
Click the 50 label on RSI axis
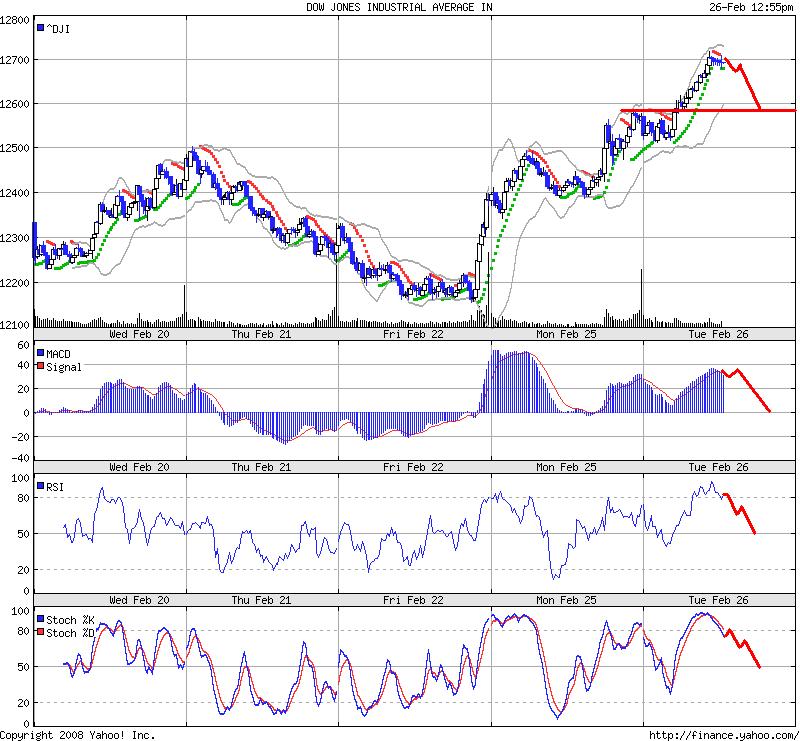coord(24,534)
